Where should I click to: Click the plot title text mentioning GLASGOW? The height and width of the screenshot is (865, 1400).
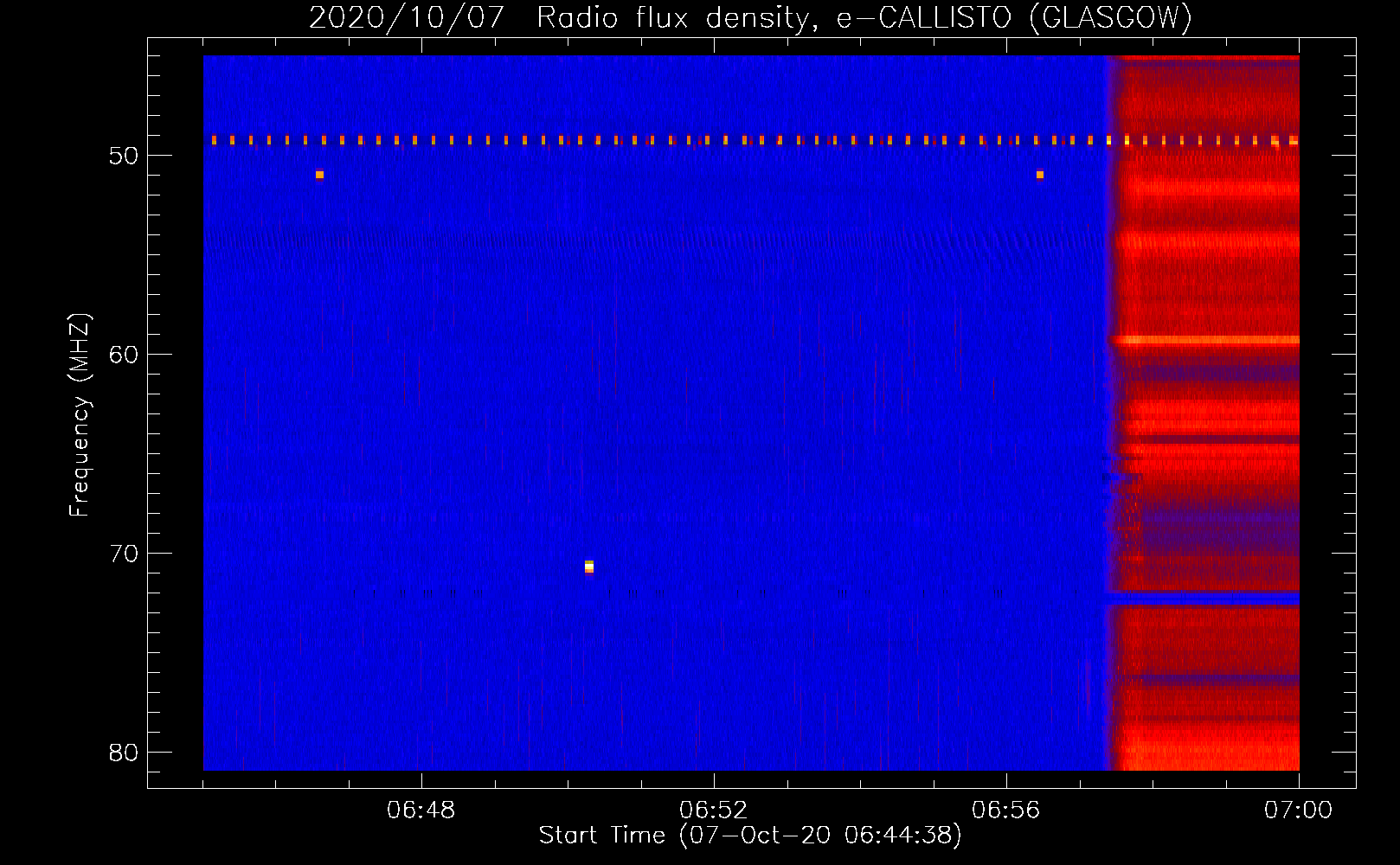coord(750,17)
